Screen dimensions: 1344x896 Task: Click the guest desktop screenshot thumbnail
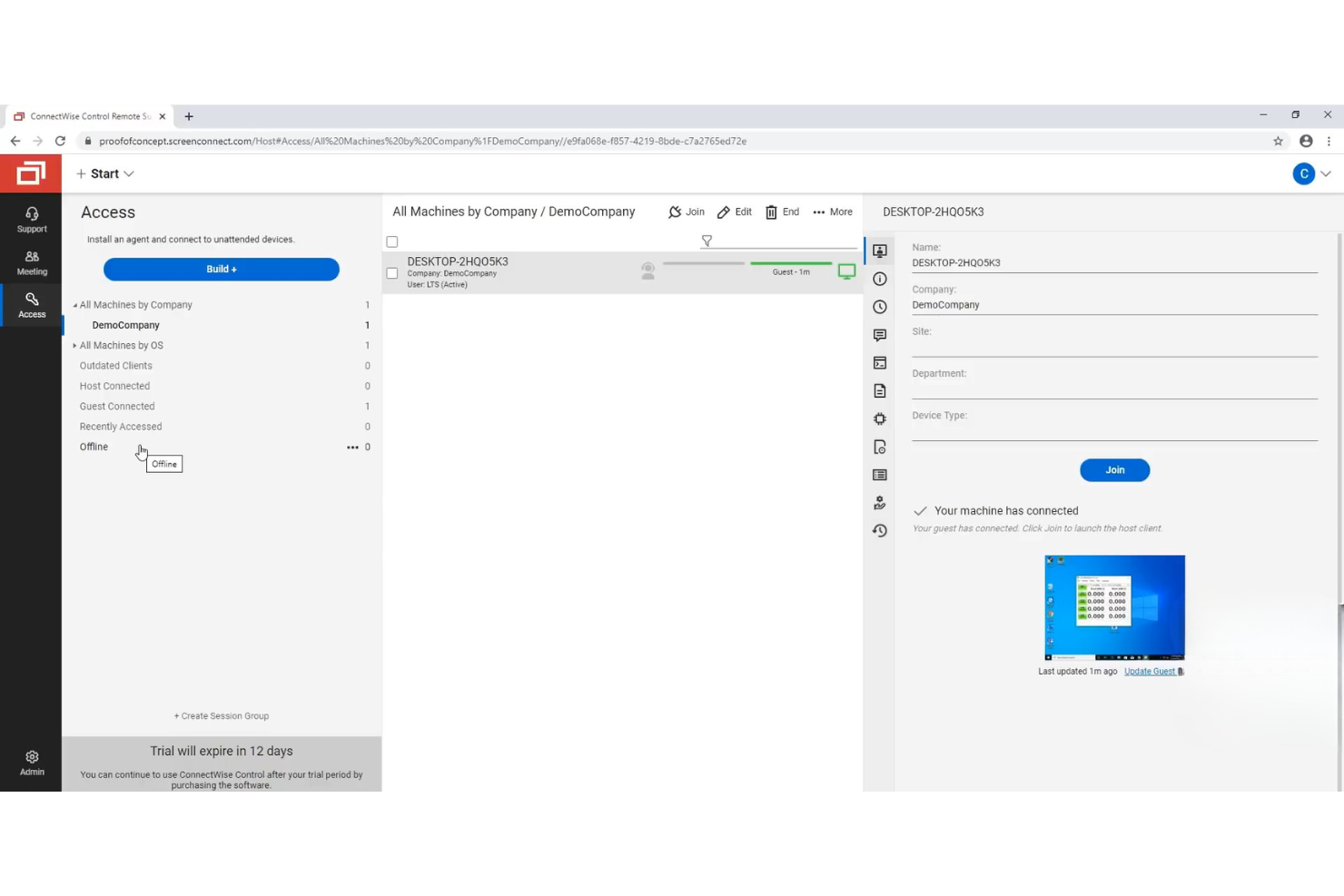tap(1114, 607)
